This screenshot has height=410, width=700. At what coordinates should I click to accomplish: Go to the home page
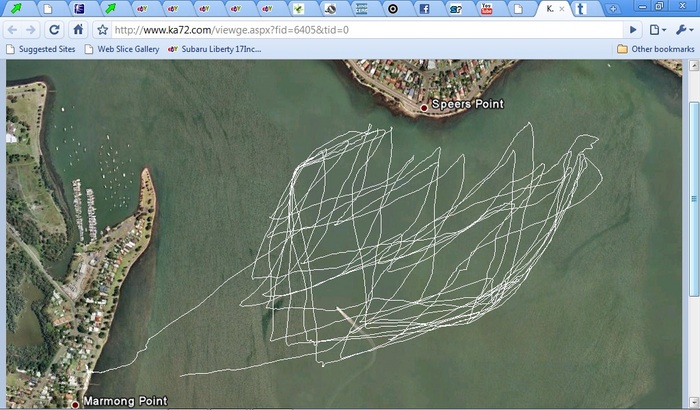tap(78, 30)
